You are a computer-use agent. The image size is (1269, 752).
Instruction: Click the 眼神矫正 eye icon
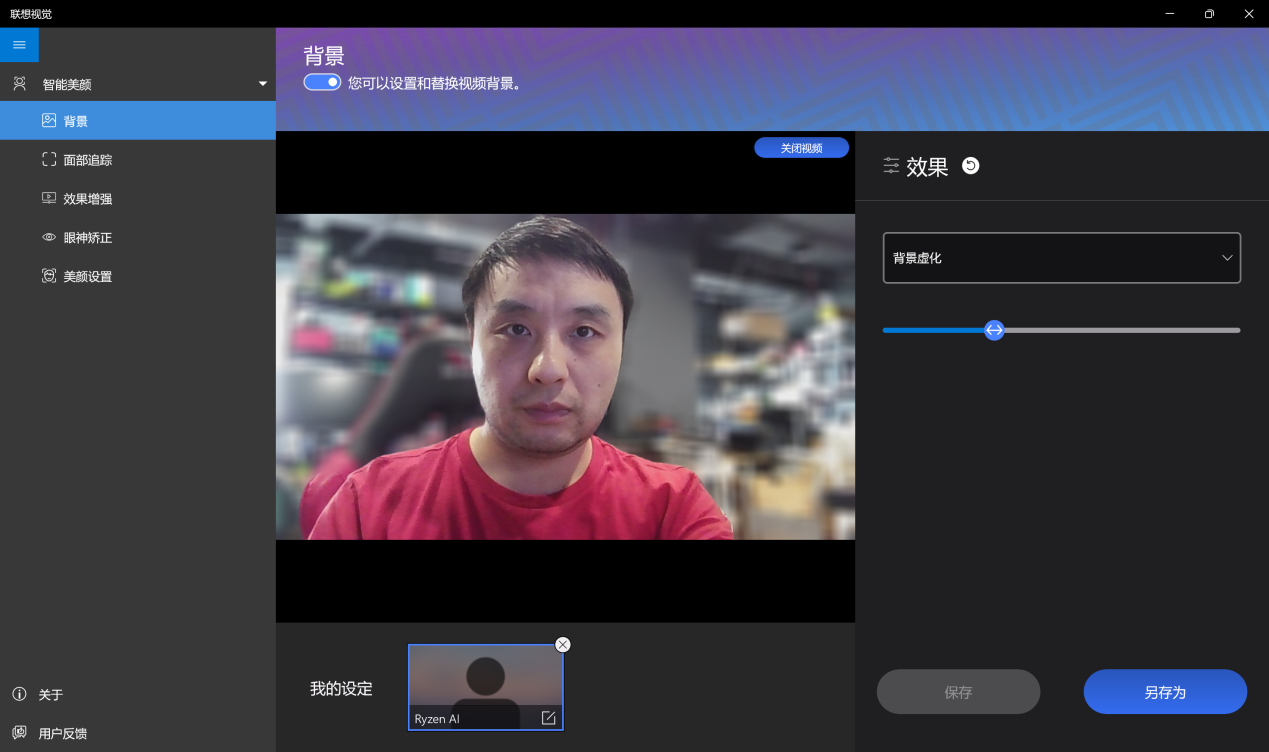49,238
